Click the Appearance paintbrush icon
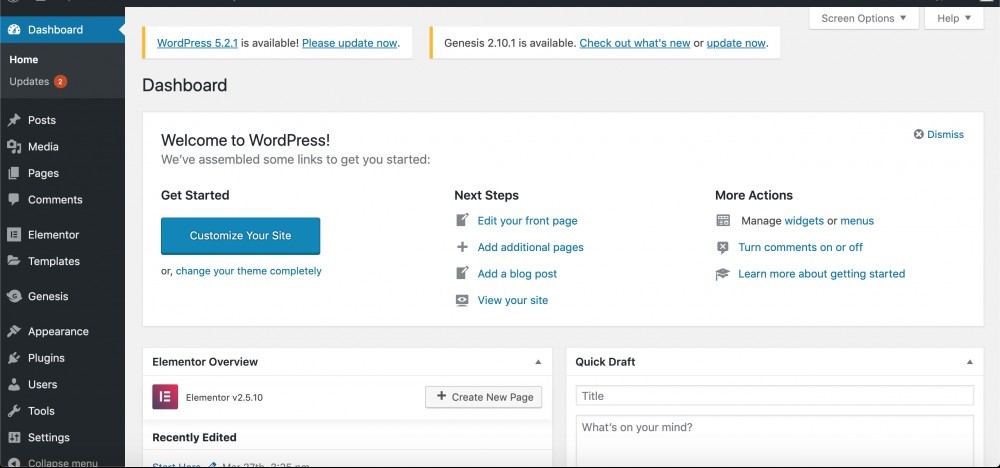Viewport: 1000px width, 468px height. [14, 332]
